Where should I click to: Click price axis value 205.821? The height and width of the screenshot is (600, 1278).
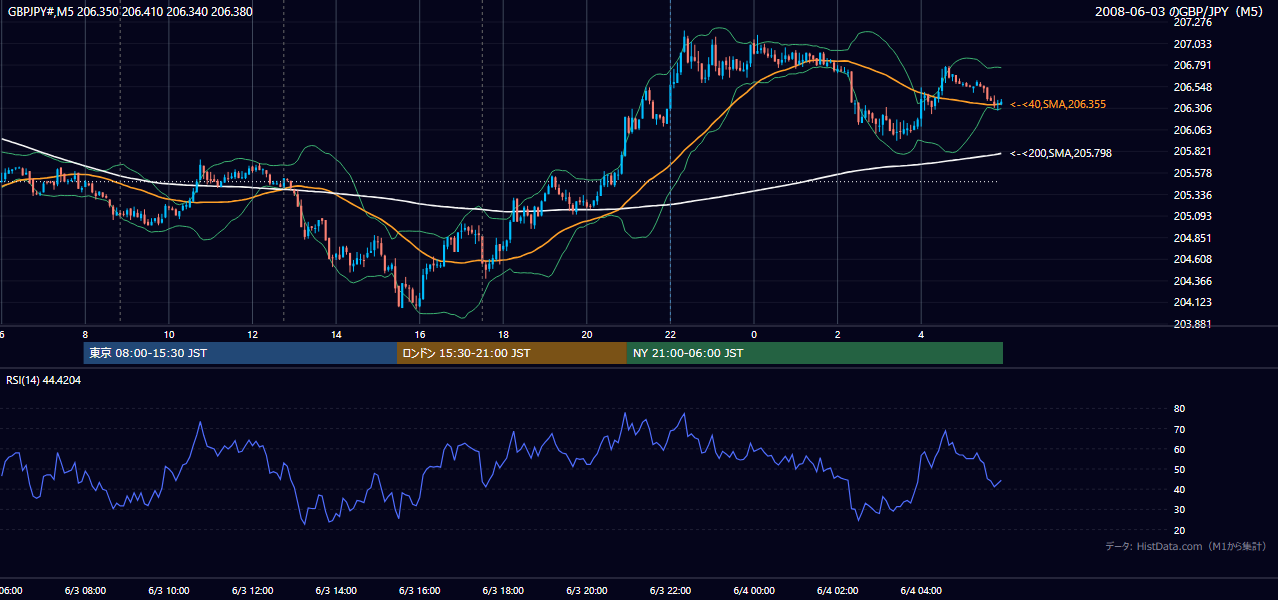tap(1193, 152)
